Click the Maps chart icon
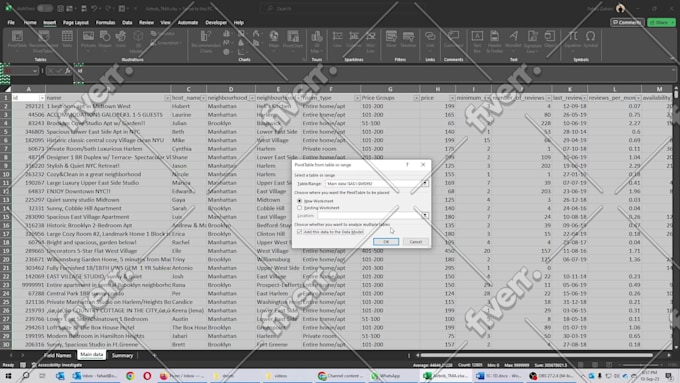The image size is (680, 383). [274, 39]
